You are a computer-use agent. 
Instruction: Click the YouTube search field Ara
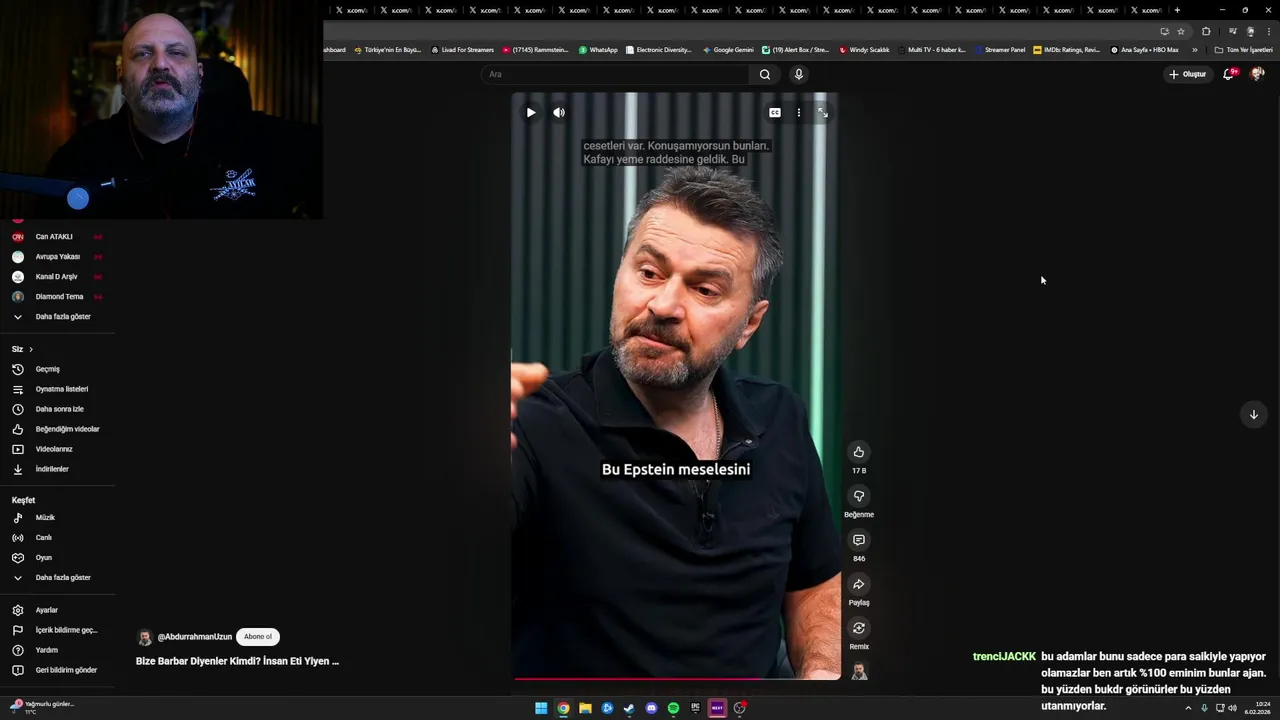(615, 74)
